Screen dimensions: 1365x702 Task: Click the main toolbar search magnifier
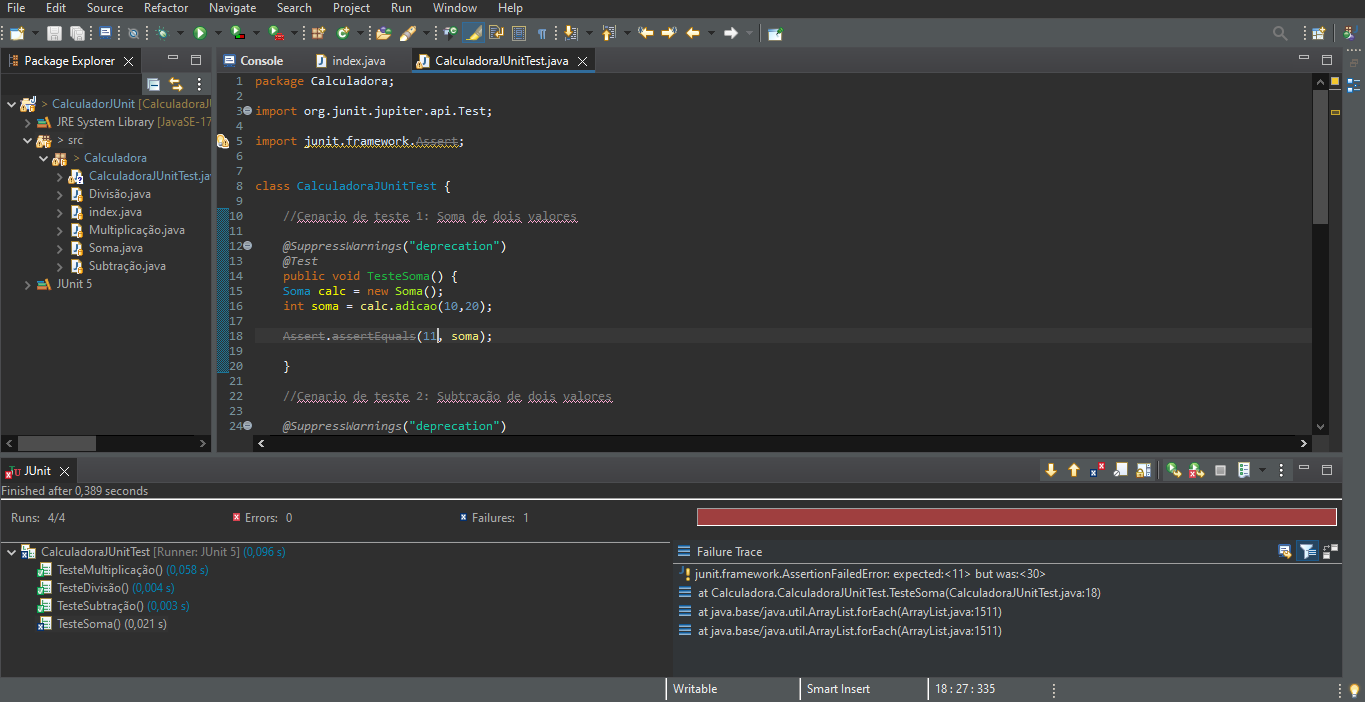tap(1280, 33)
